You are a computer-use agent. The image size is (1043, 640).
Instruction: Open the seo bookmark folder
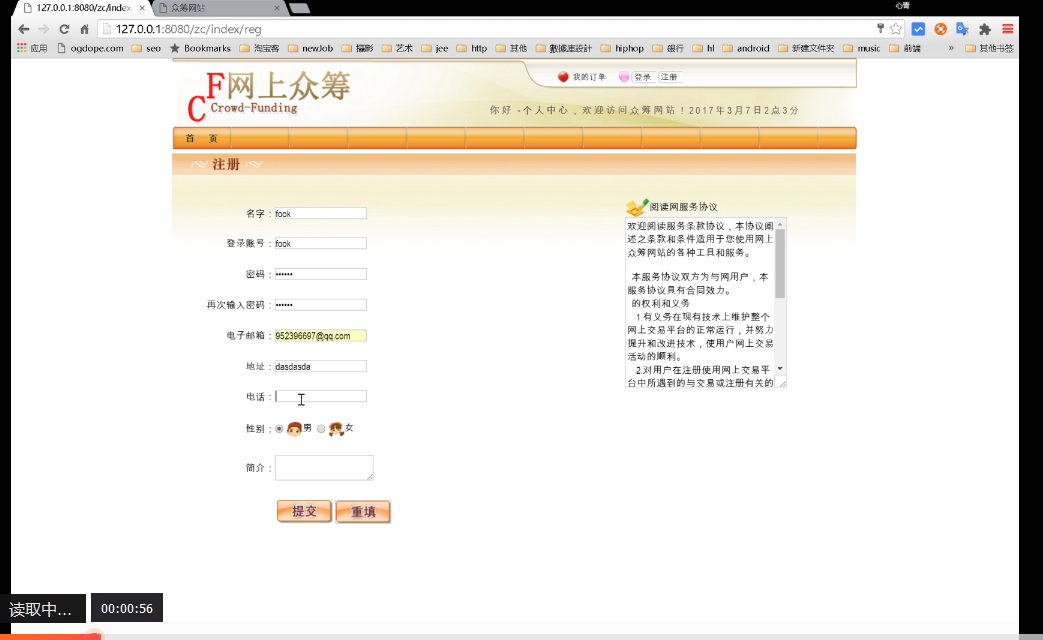pos(146,48)
